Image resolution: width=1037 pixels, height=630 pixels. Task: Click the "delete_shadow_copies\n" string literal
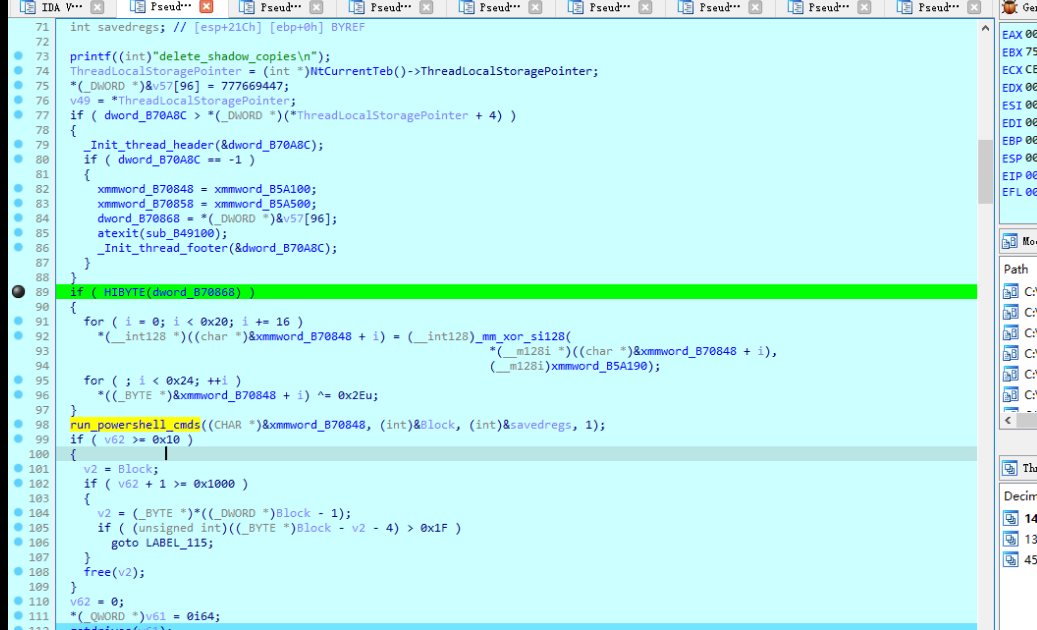pyautogui.click(x=234, y=56)
